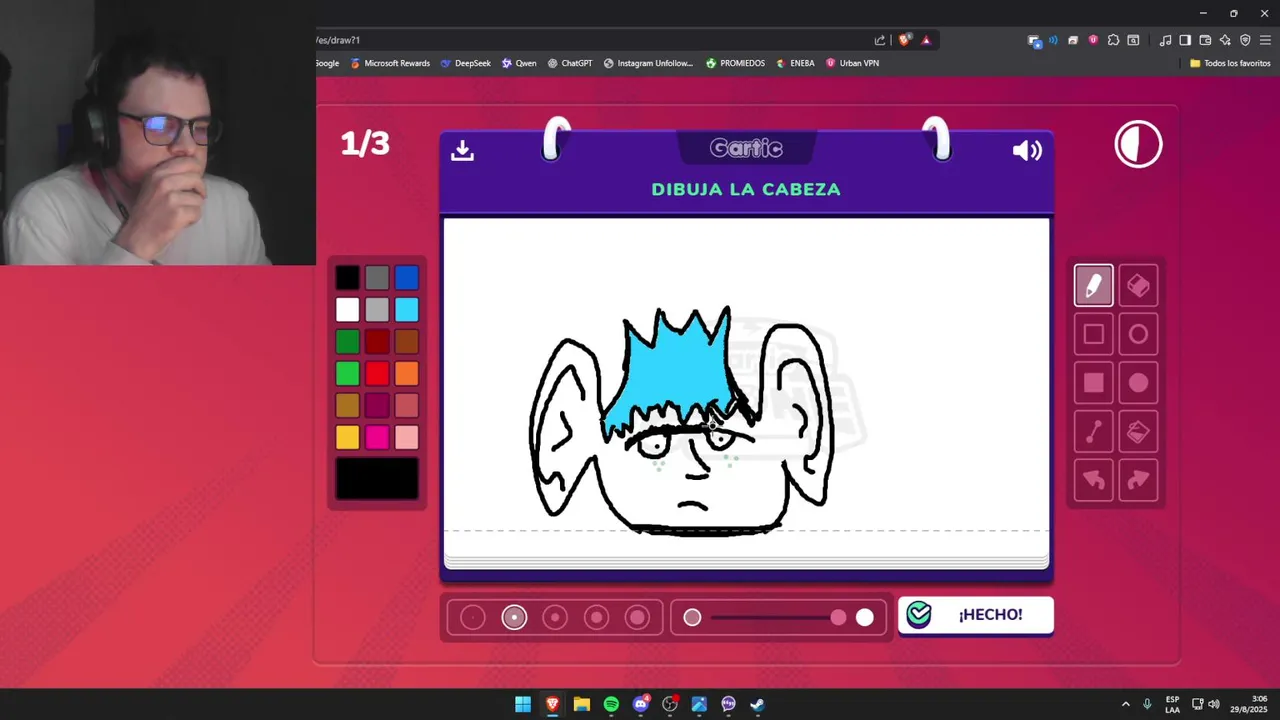1280x720 pixels.
Task: Open the browser hamburger menu
Action: (x=1265, y=40)
